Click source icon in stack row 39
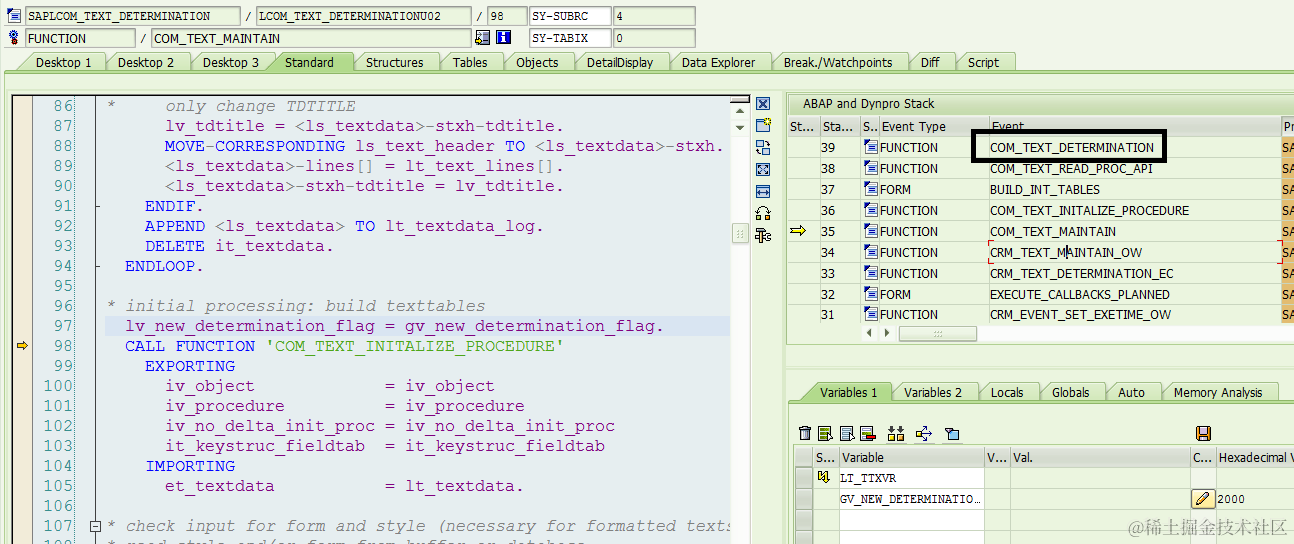The width and height of the screenshot is (1294, 544). [870, 147]
